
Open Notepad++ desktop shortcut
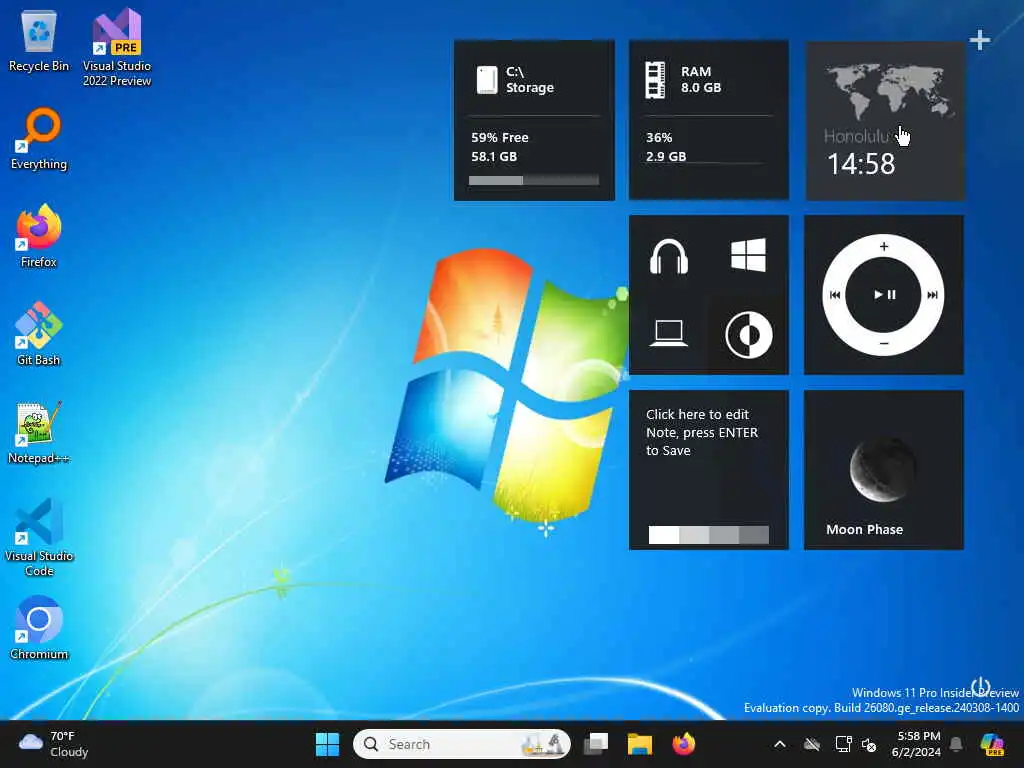39,432
